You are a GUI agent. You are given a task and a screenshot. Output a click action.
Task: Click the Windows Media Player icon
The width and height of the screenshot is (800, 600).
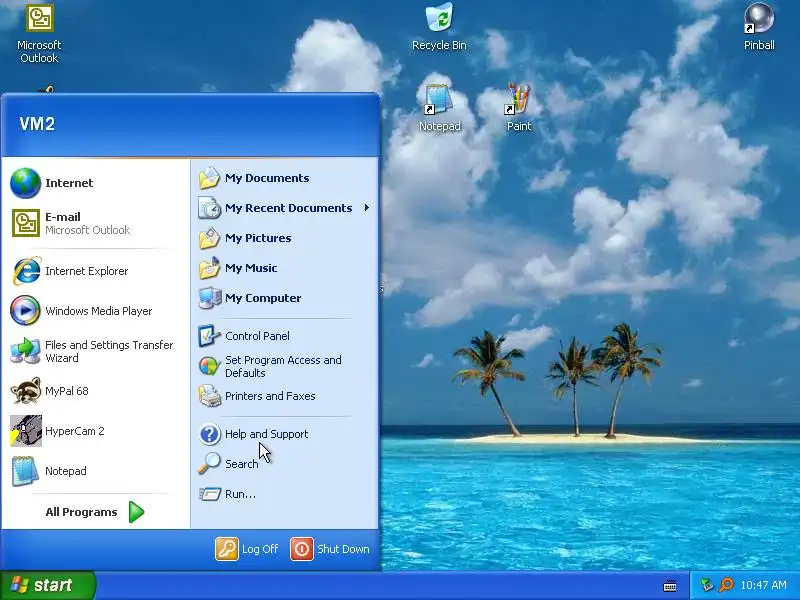(x=26, y=310)
